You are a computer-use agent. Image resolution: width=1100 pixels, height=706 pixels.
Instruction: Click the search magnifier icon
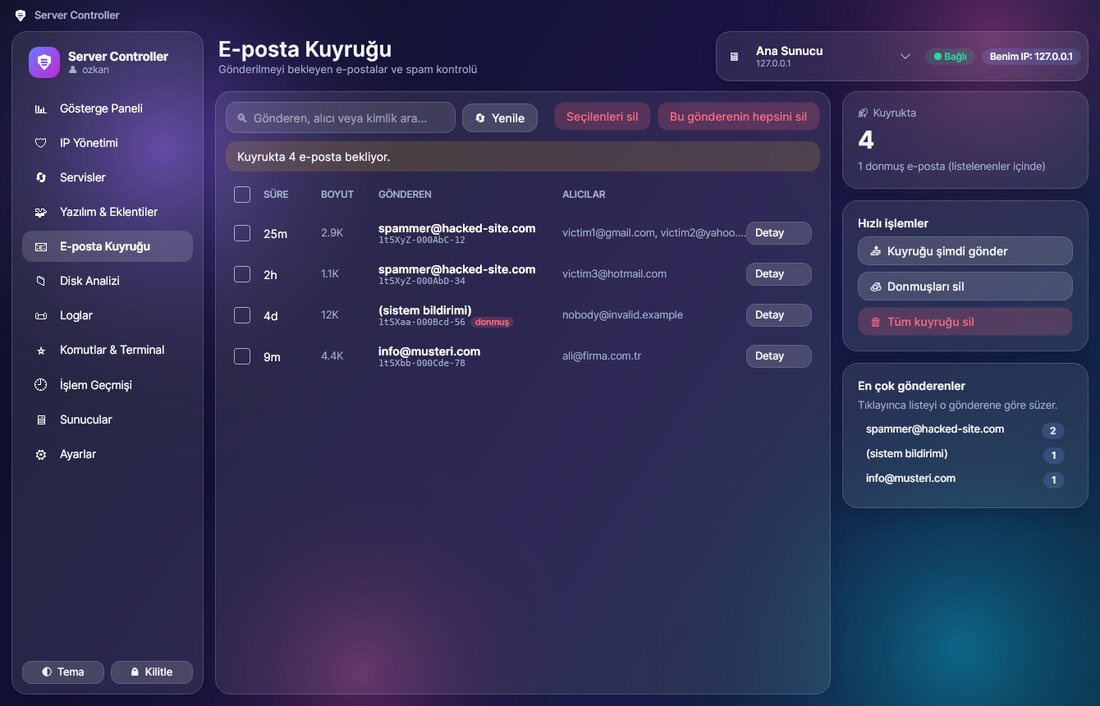pyautogui.click(x=242, y=118)
